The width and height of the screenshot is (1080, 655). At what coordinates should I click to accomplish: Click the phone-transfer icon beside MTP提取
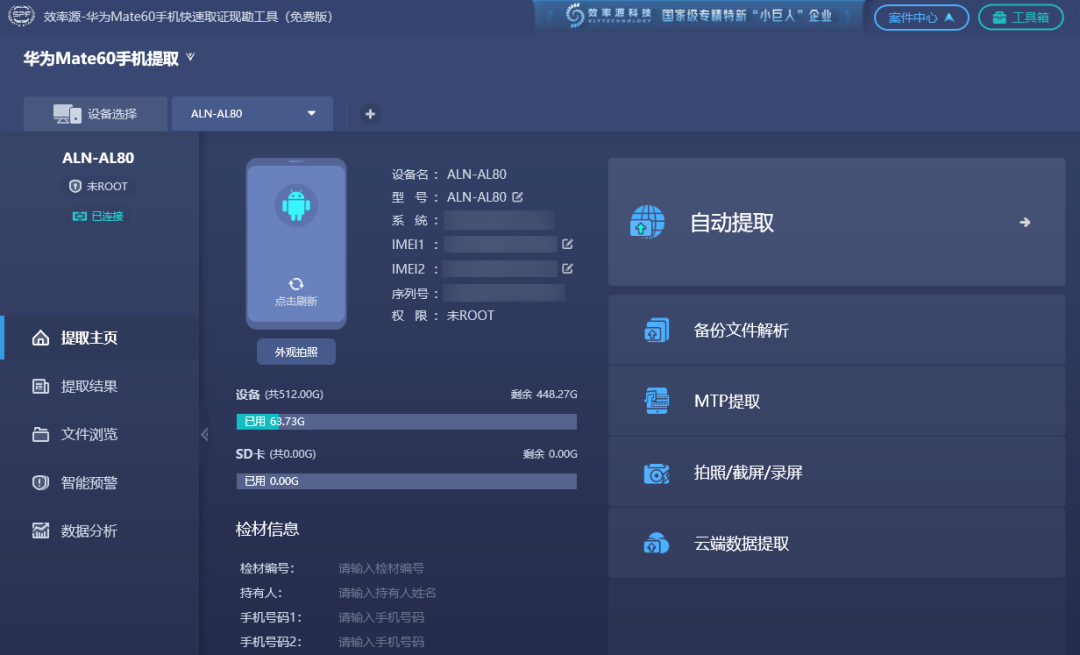656,401
